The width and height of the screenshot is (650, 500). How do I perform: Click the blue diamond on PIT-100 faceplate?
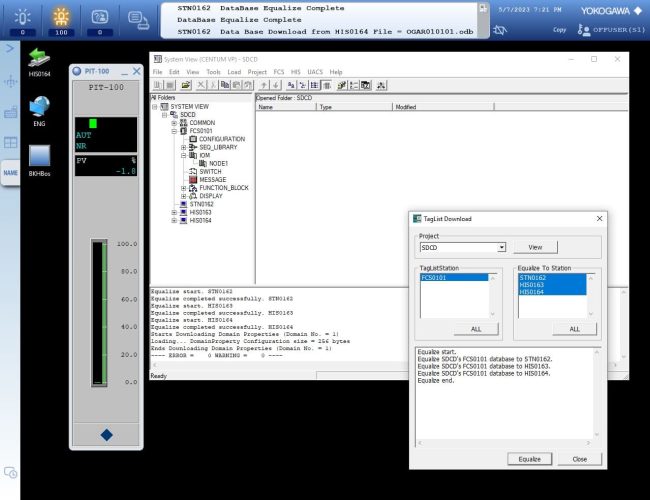(x=107, y=434)
